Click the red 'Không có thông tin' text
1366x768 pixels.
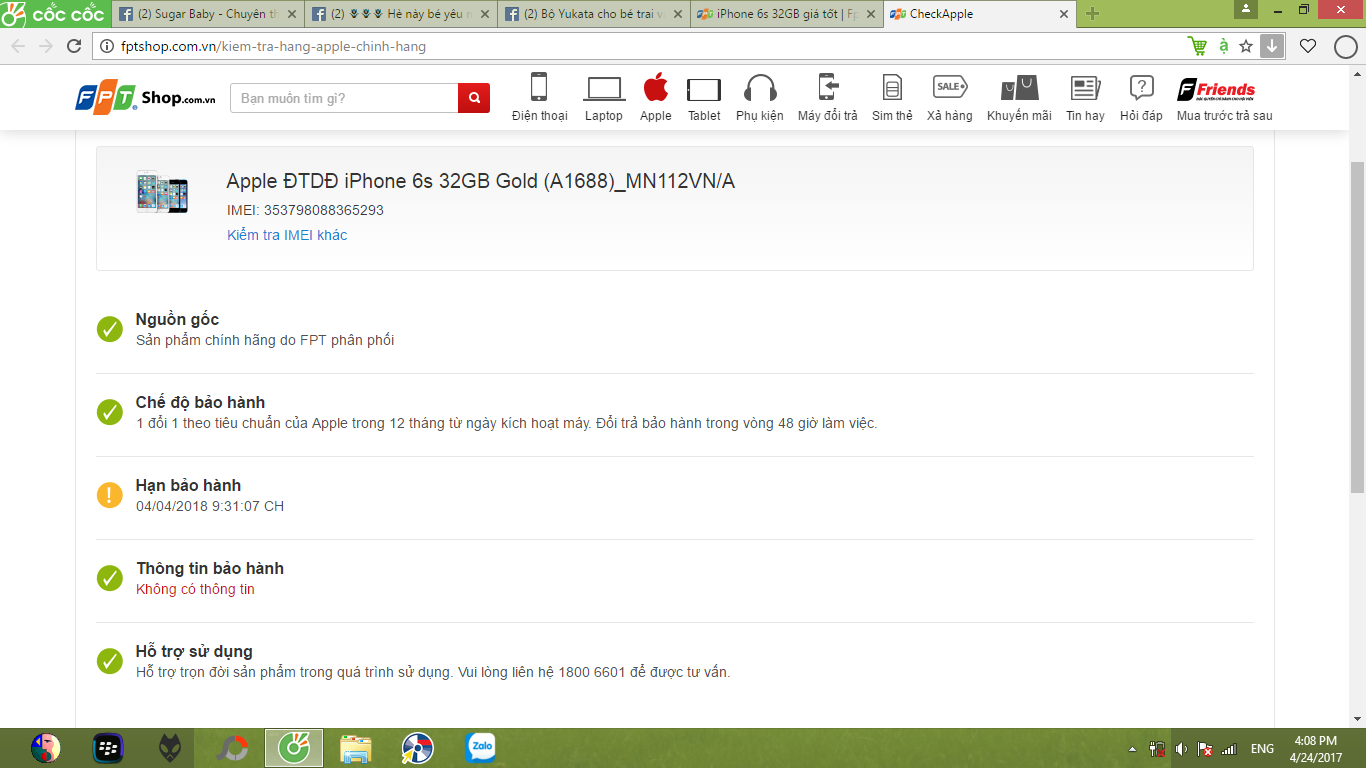tap(195, 589)
